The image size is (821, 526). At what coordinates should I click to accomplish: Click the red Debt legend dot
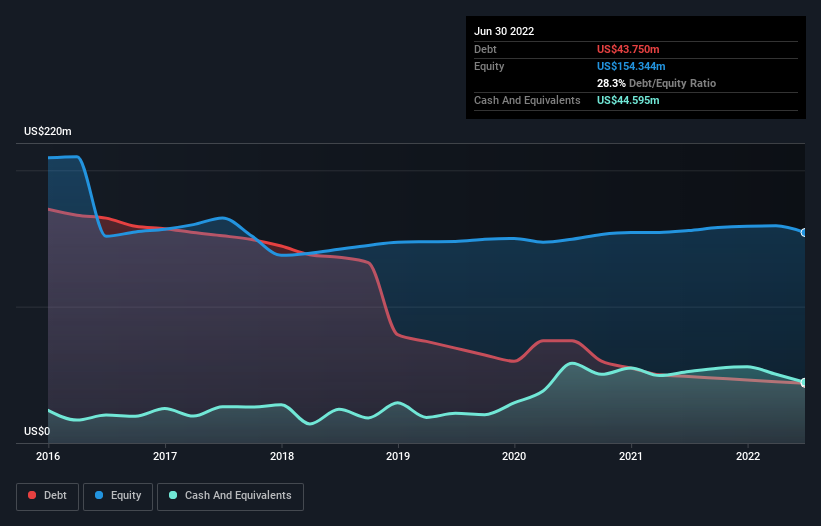[x=32, y=495]
